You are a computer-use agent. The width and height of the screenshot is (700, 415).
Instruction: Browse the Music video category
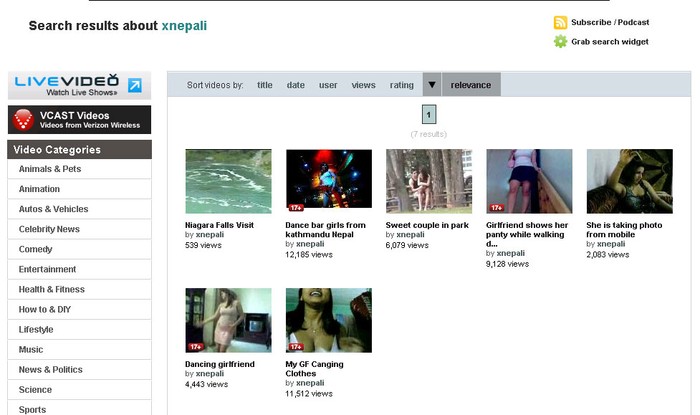click(31, 350)
